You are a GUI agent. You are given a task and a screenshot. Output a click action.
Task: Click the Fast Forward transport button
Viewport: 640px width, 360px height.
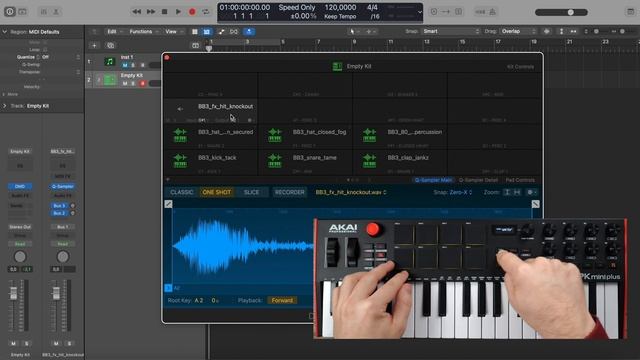tap(151, 12)
